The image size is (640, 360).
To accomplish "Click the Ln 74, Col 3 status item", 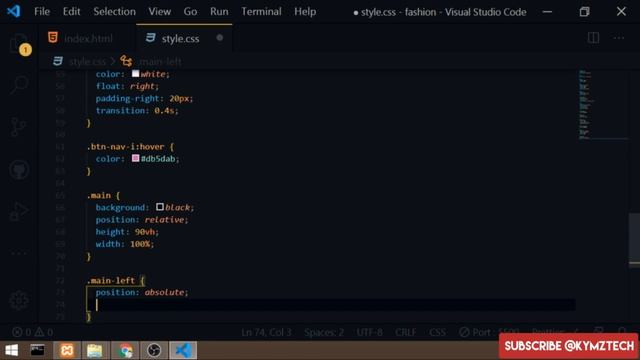I will [x=266, y=332].
